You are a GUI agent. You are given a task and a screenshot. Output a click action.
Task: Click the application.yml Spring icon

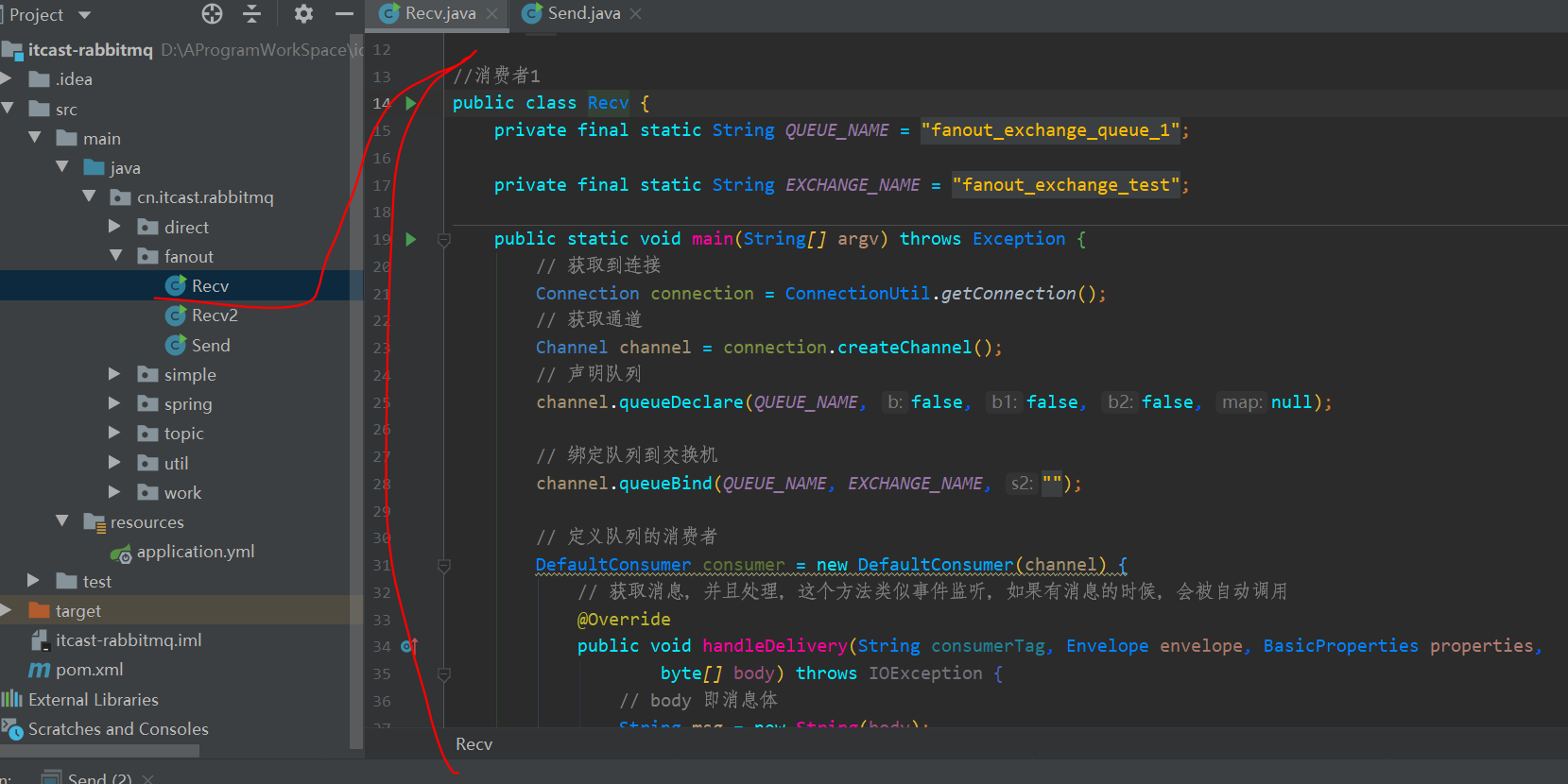pyautogui.click(x=121, y=554)
